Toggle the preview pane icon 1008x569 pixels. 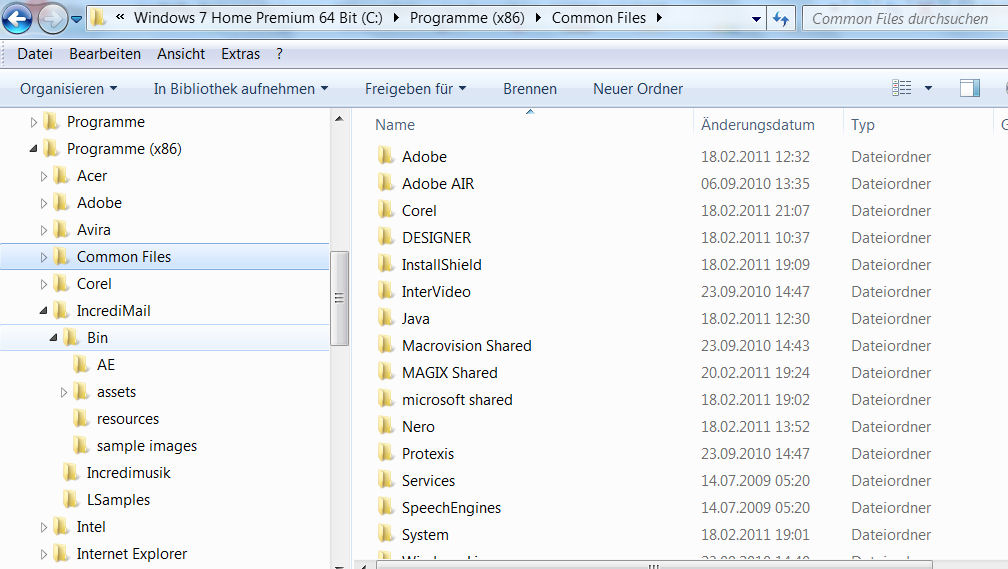969,88
